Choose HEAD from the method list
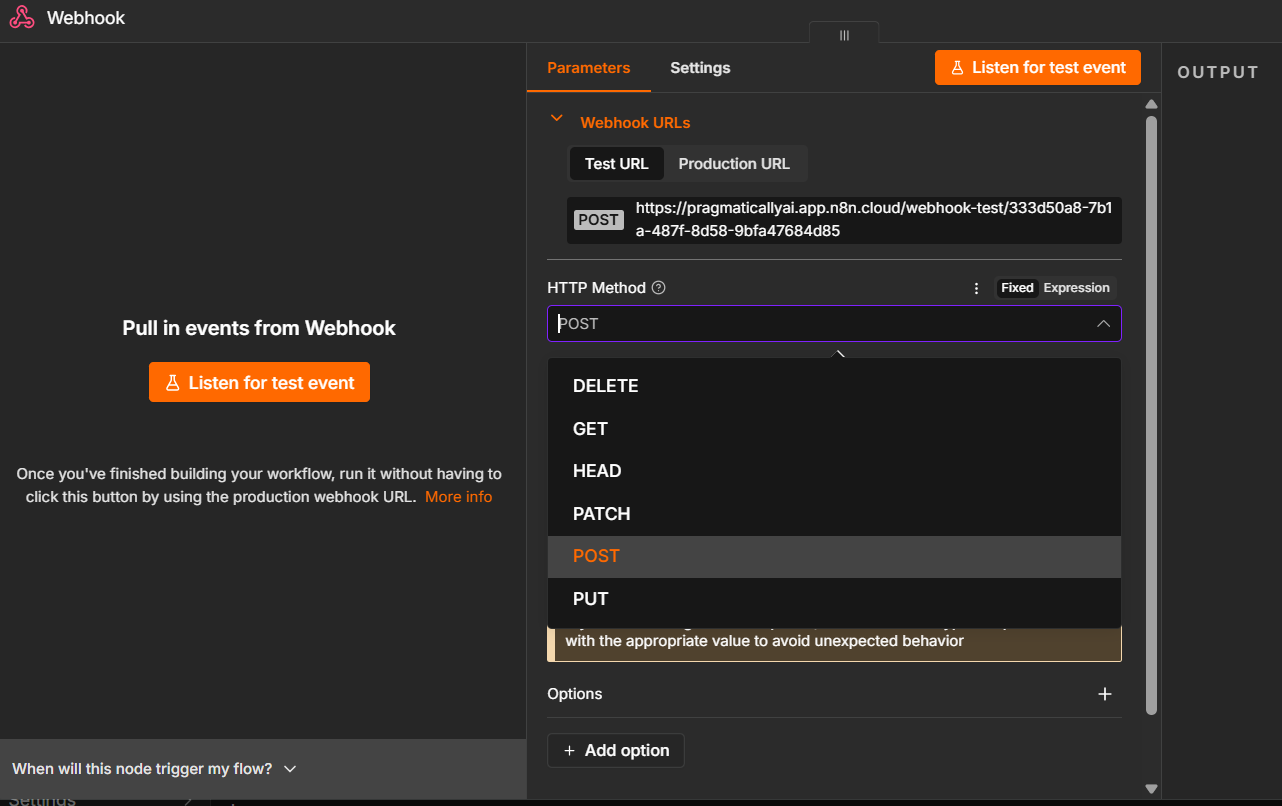Viewport: 1282px width, 806px height. 834,471
